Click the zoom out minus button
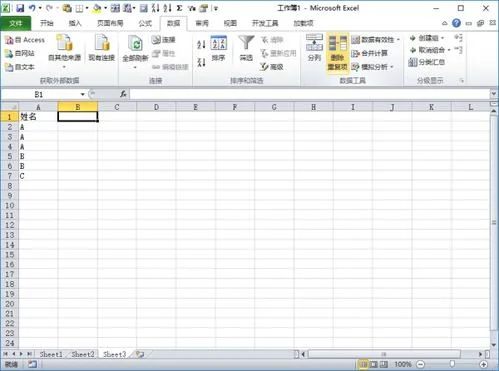The width and height of the screenshot is (499, 371). (421, 364)
